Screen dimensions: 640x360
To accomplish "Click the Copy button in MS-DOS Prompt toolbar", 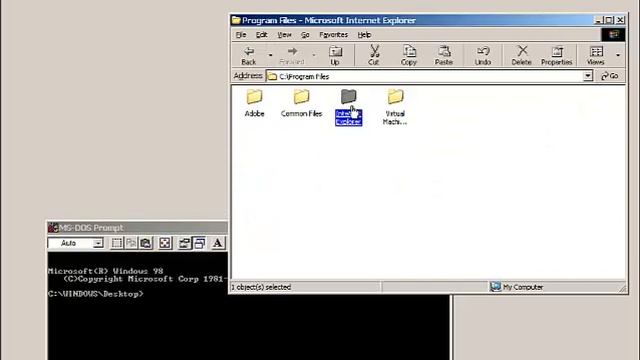I will 131,243.
